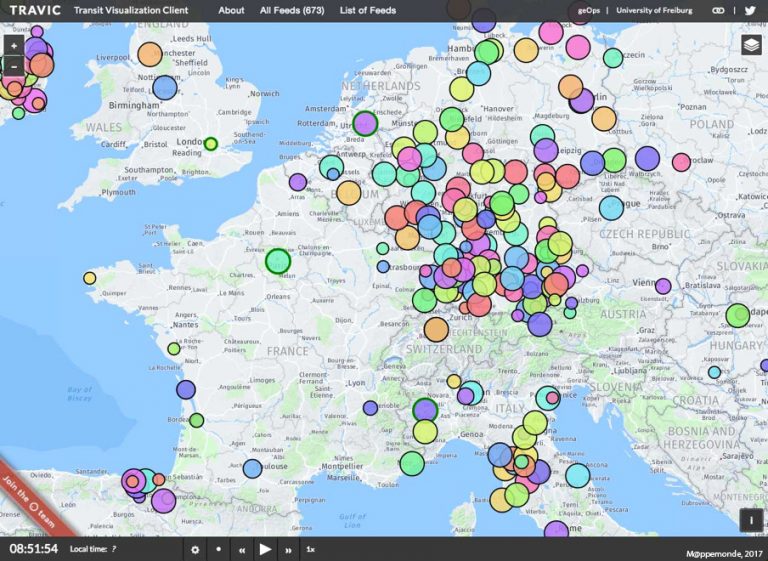Image resolution: width=768 pixels, height=561 pixels.
Task: Click the rewind double-arrow button
Action: [x=241, y=549]
